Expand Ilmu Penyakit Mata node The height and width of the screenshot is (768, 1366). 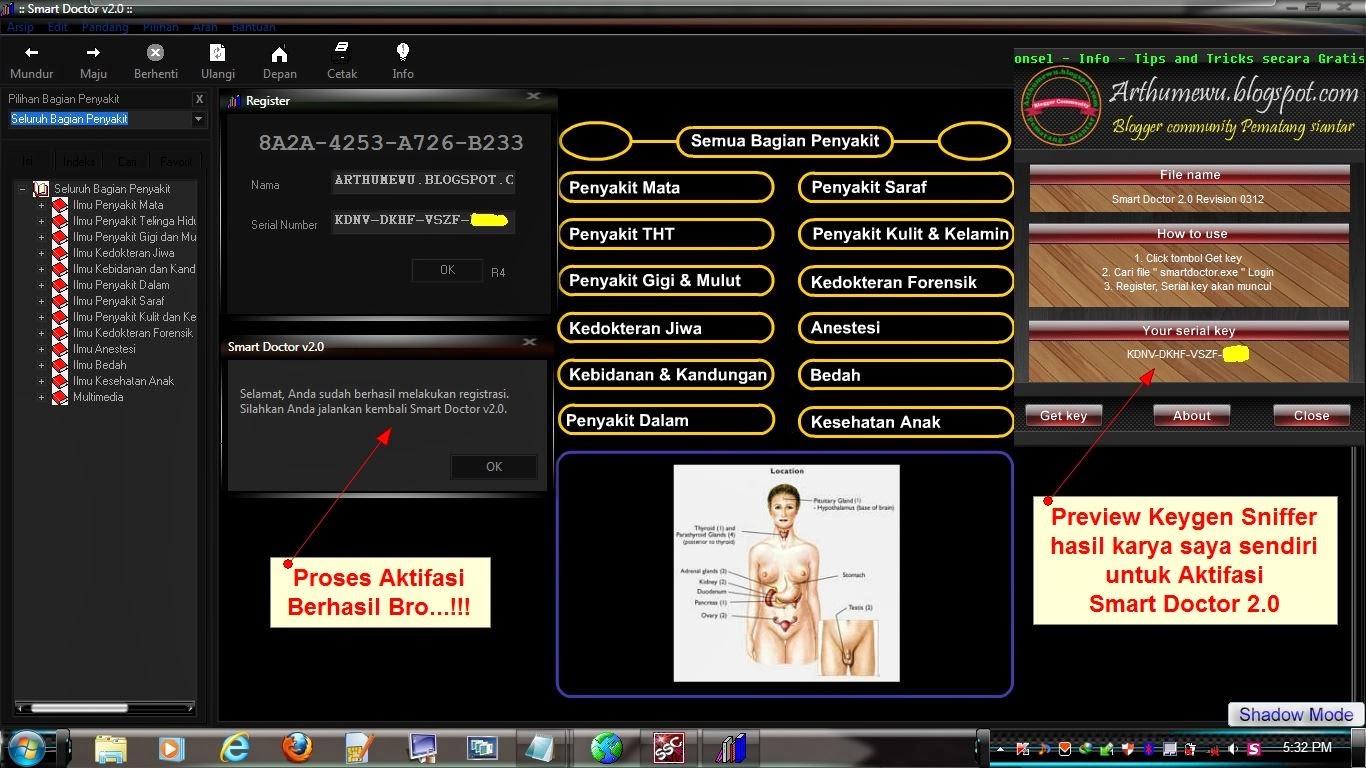pyautogui.click(x=41, y=205)
